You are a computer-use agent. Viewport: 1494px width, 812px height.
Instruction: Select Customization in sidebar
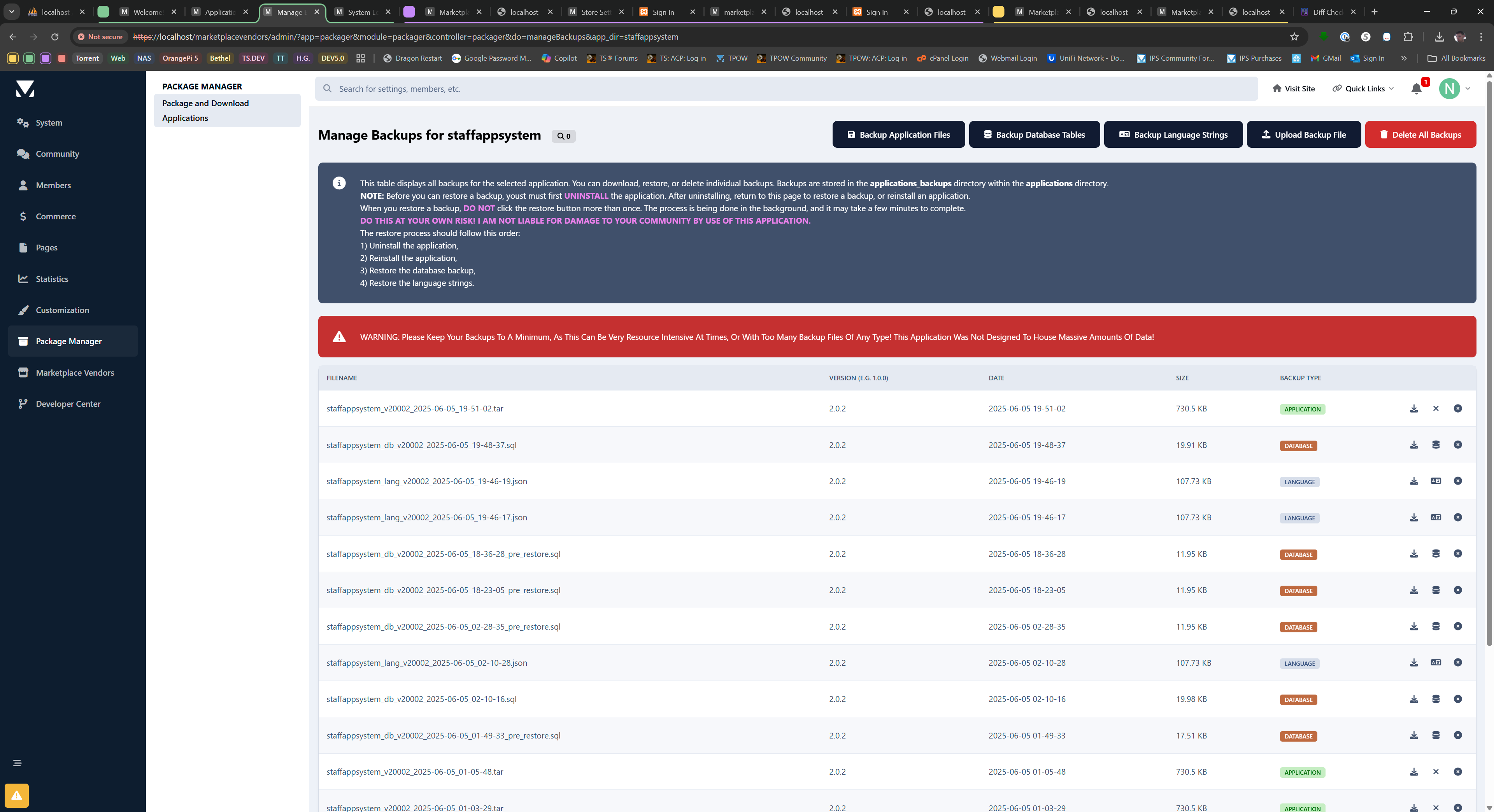tap(72, 310)
